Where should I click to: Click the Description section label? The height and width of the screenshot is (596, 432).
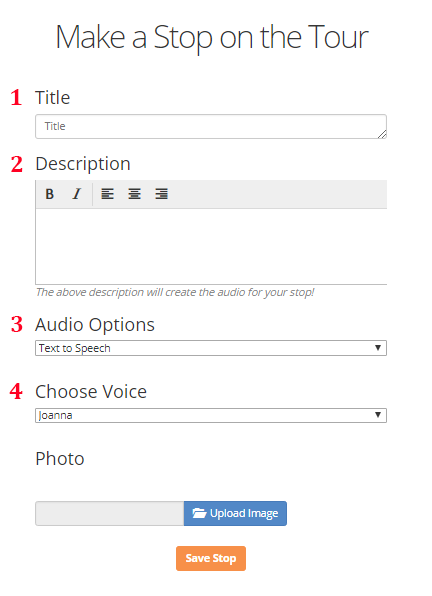point(83,164)
